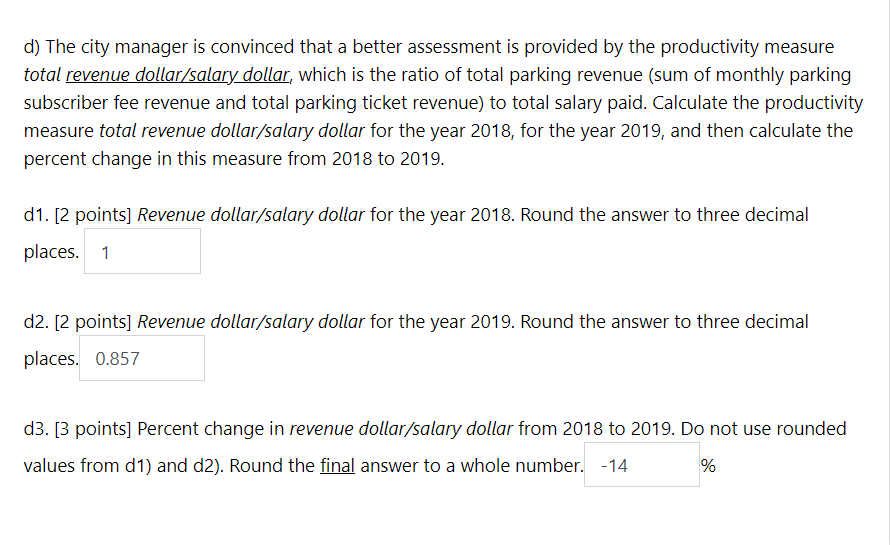This screenshot has width=890, height=545.
Task: Click the italic "Revenue dollar/salary dollar" in d1
Action: [x=251, y=215]
